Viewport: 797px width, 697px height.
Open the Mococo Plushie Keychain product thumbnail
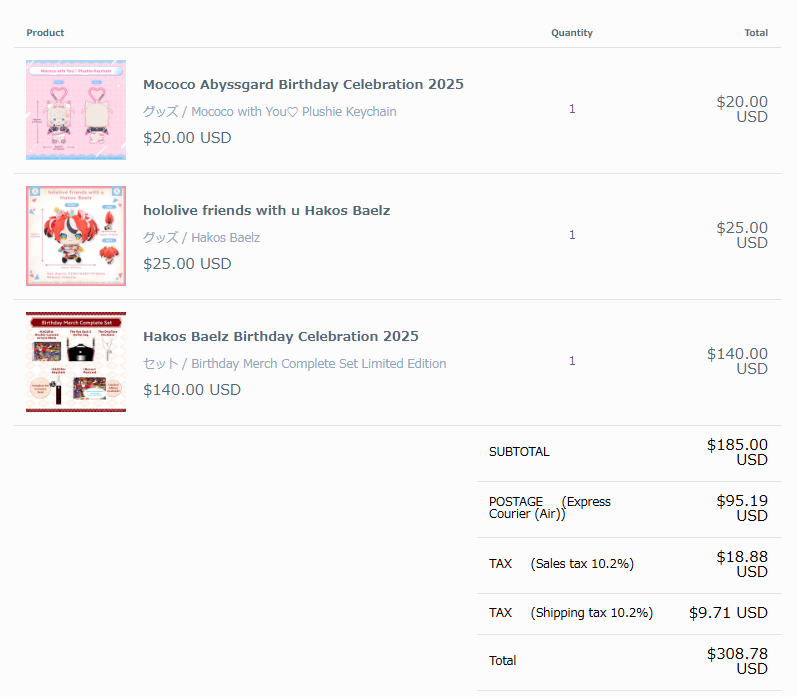76,110
